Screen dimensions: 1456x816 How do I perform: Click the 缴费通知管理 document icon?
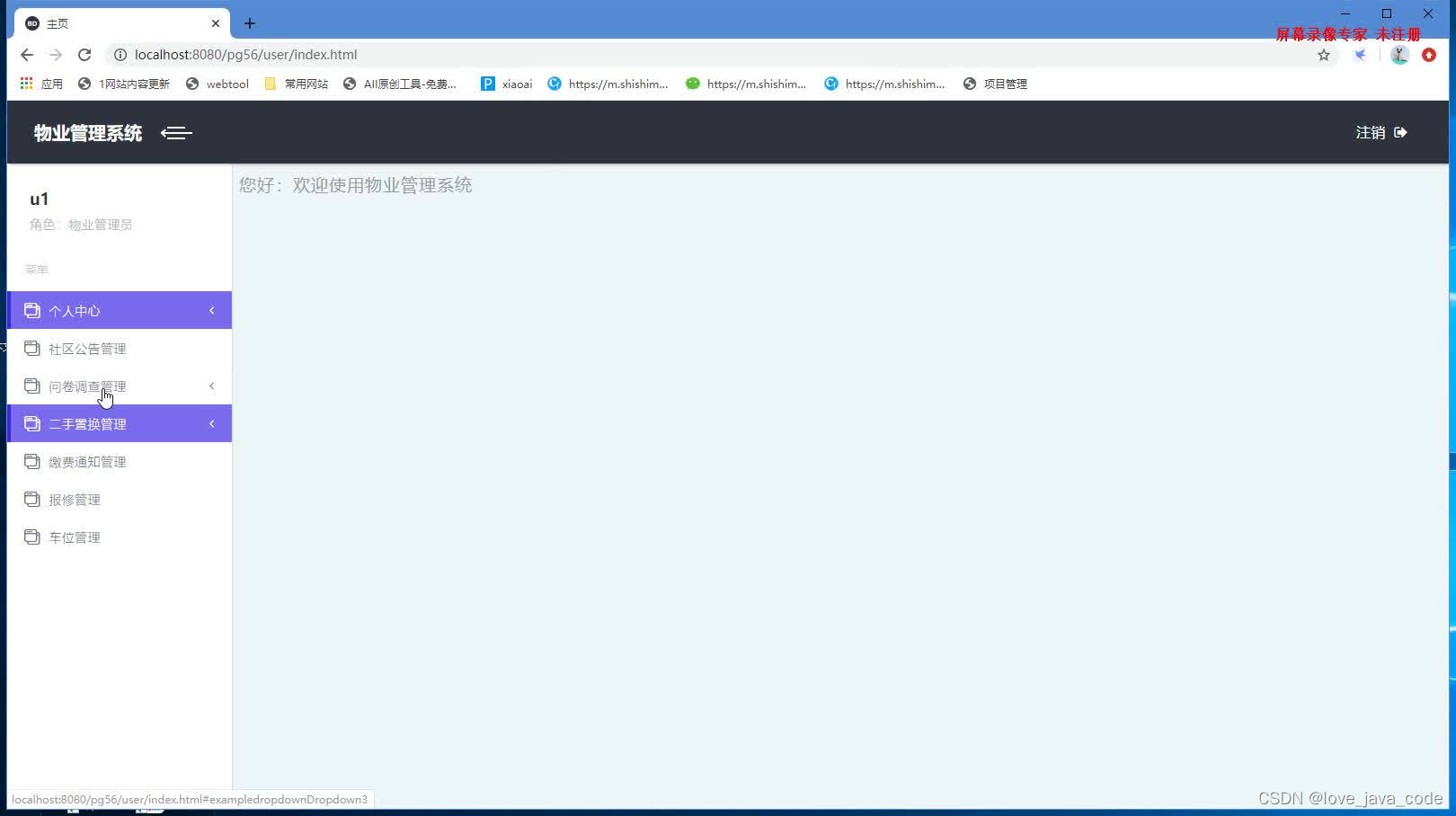pos(32,461)
